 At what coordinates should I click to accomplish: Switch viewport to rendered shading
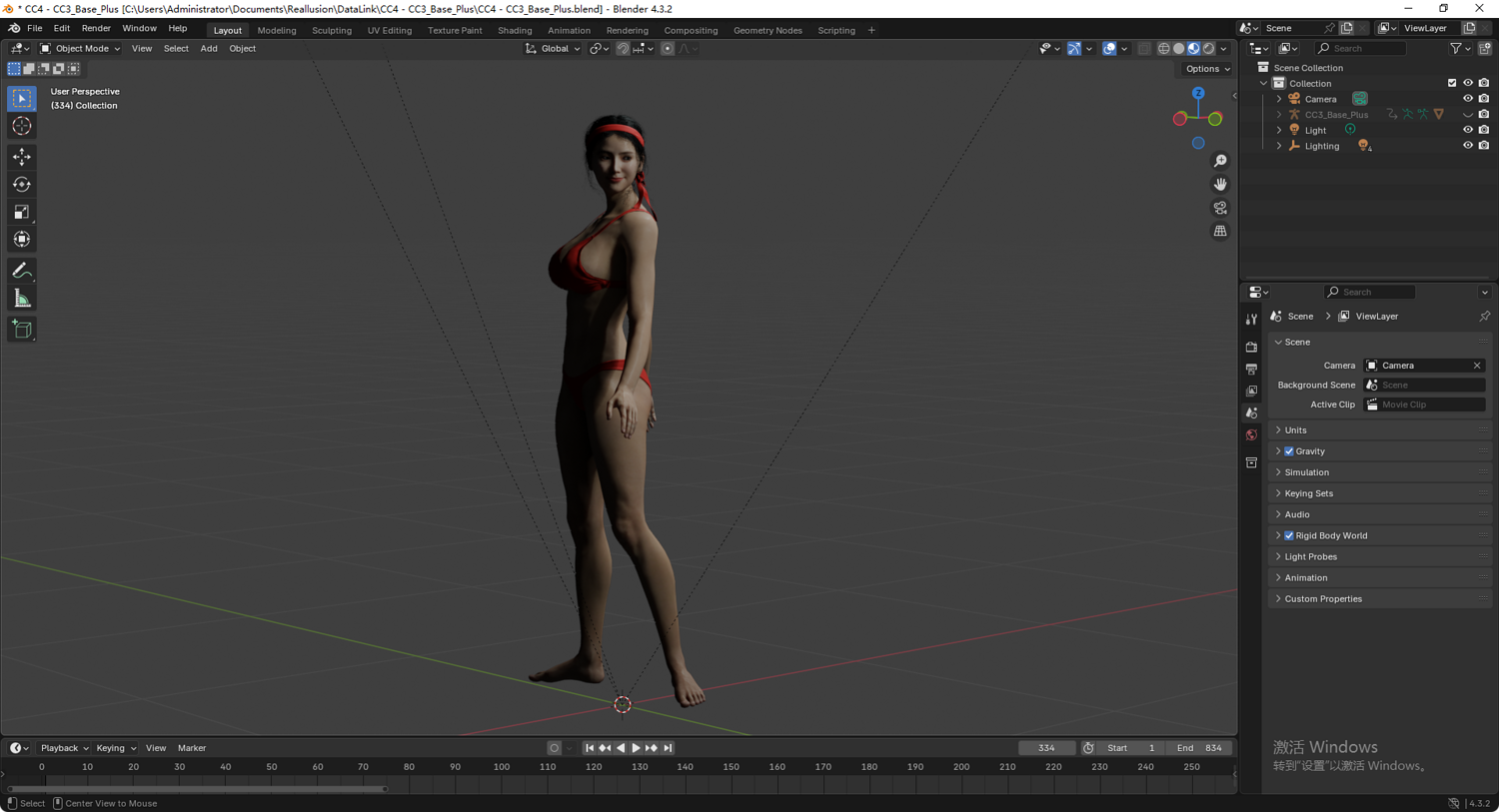1208,48
